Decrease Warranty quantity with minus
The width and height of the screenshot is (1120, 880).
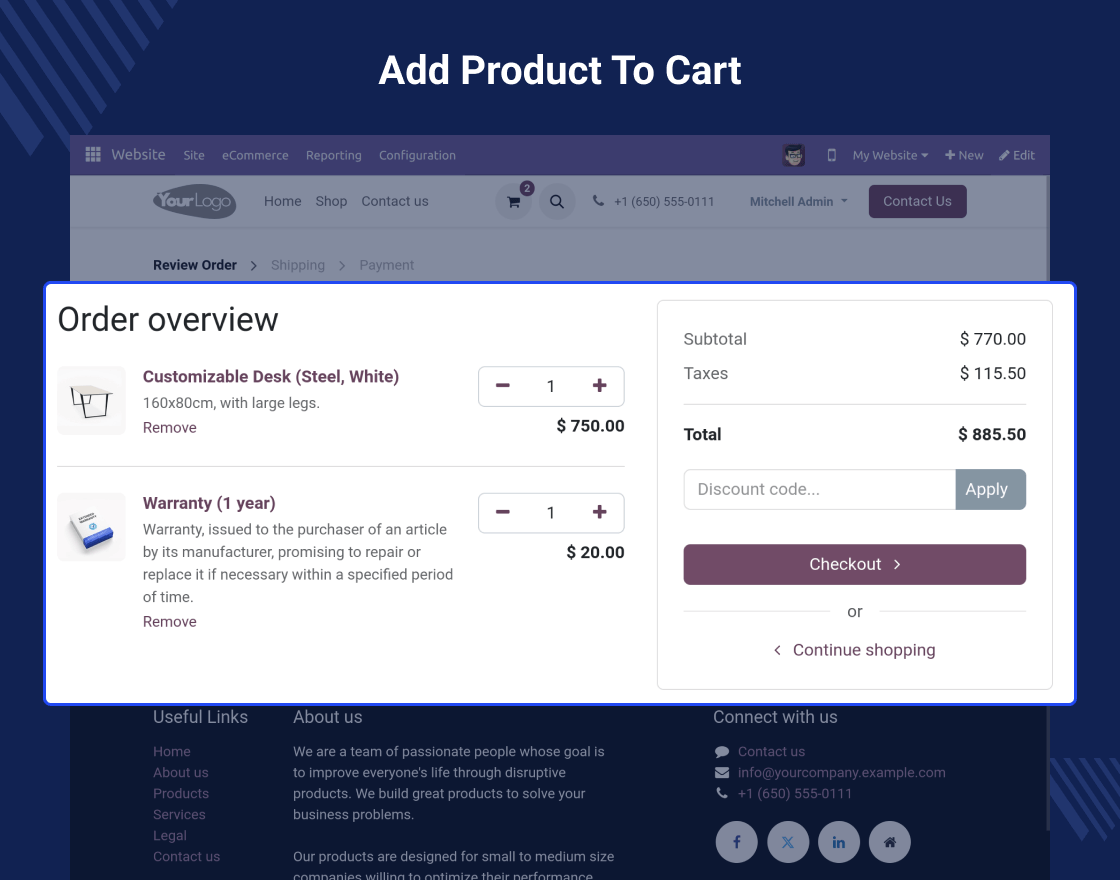[x=503, y=512]
